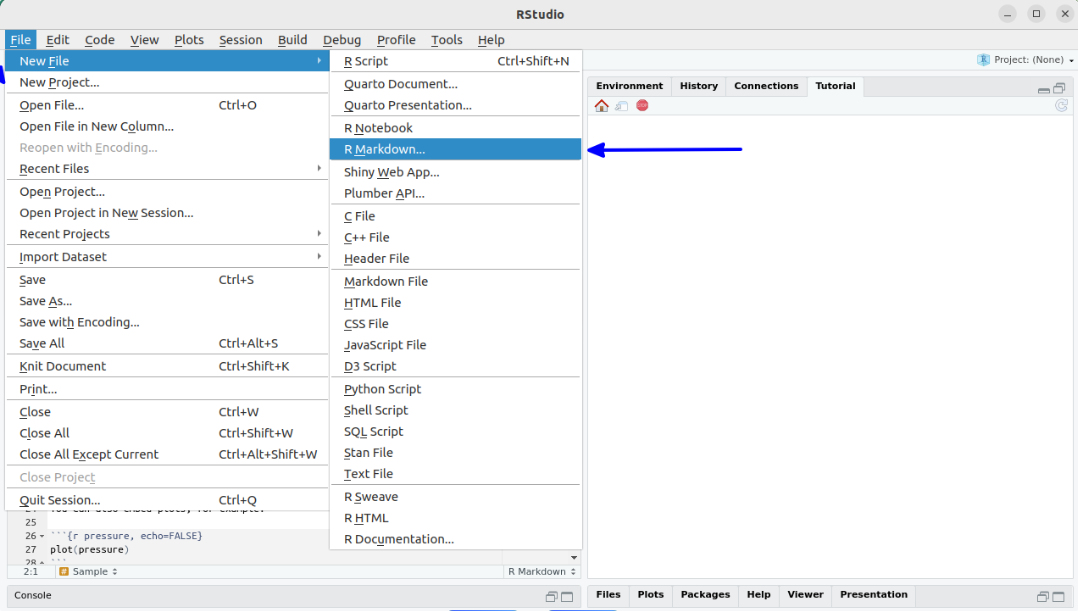Open the View menu
Screen dimensions: 1078x611
click(144, 40)
